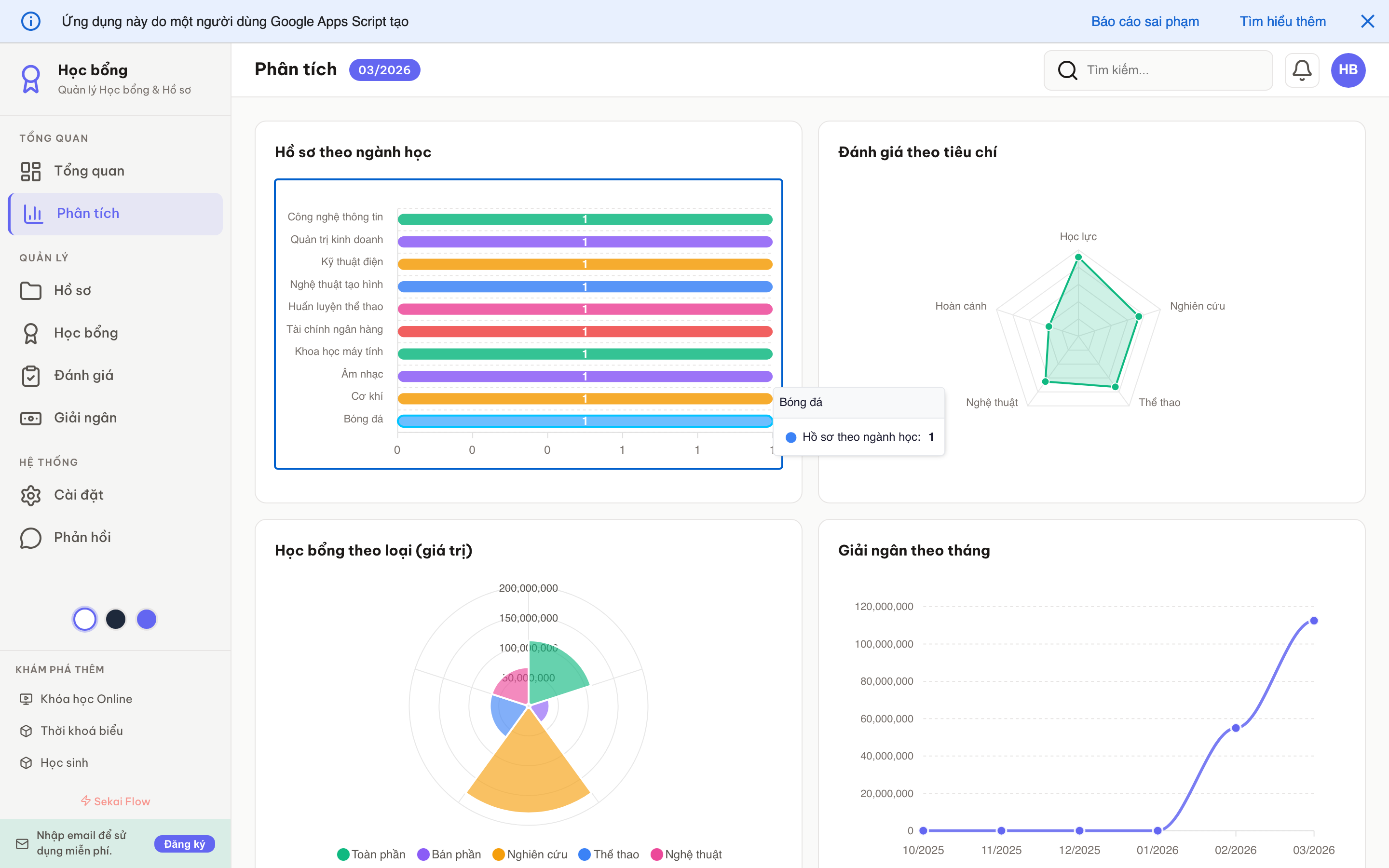Open the Học bổng sidebar menu item

[85, 333]
